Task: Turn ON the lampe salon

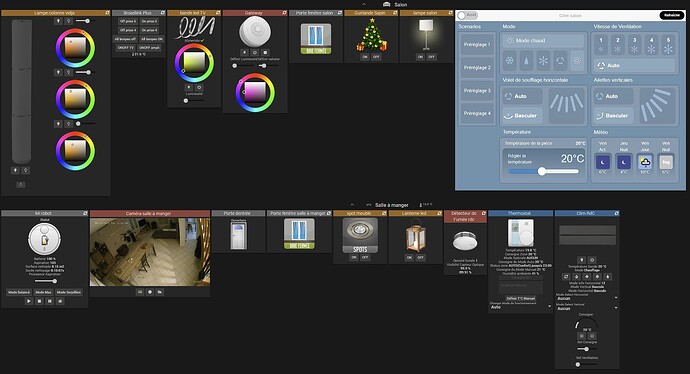Action: (x=420, y=57)
